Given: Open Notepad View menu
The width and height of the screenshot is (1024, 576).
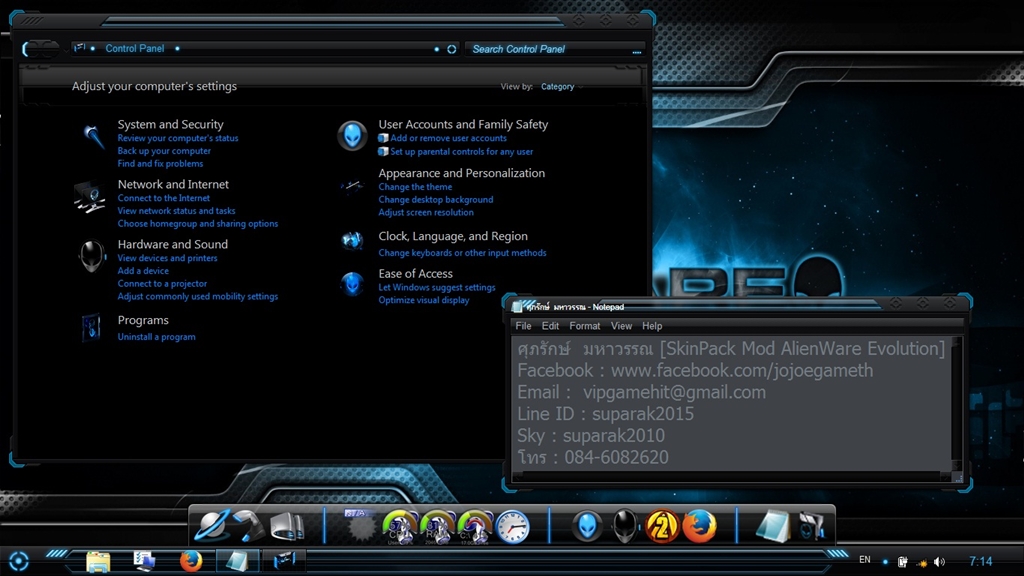Looking at the screenshot, I should 621,326.
